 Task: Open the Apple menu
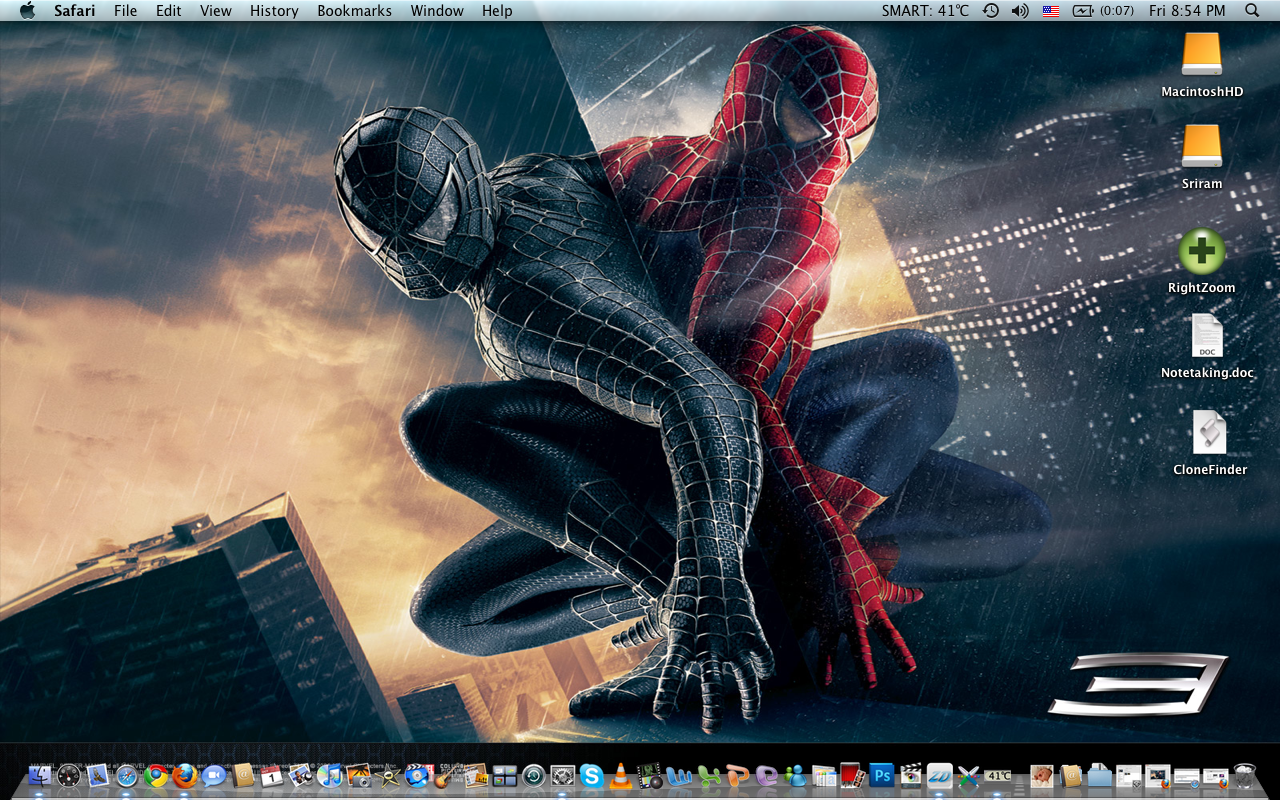coord(27,11)
